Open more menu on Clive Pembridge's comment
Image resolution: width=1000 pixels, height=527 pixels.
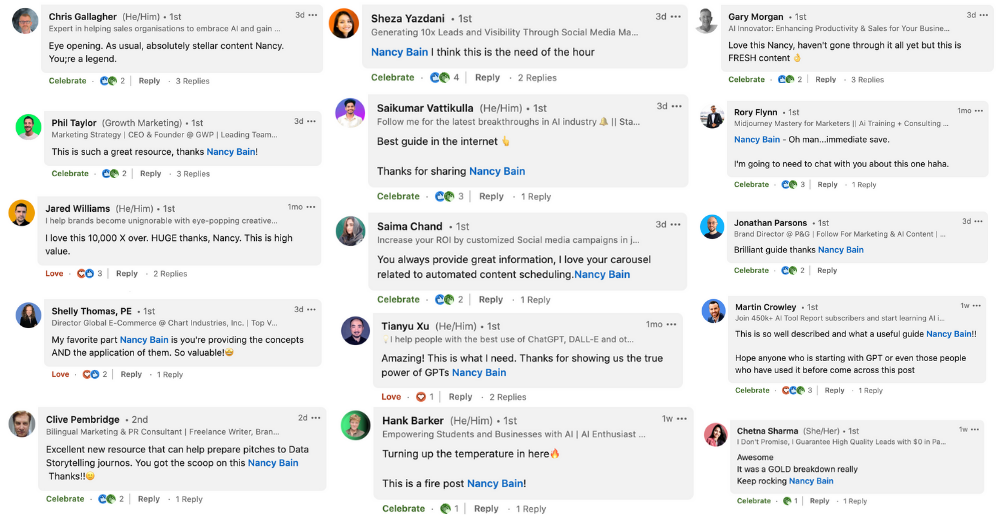pos(316,418)
